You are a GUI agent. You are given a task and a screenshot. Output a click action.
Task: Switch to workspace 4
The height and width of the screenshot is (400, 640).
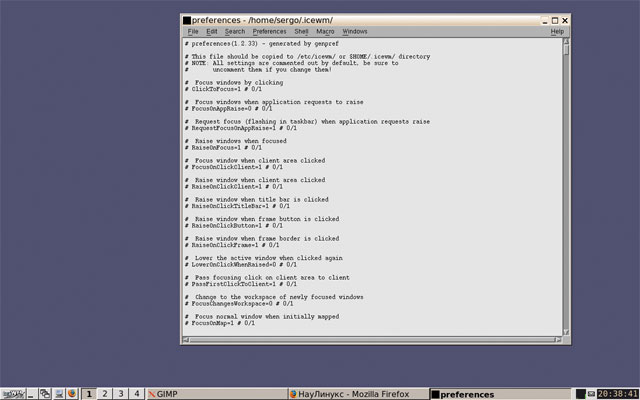point(137,394)
